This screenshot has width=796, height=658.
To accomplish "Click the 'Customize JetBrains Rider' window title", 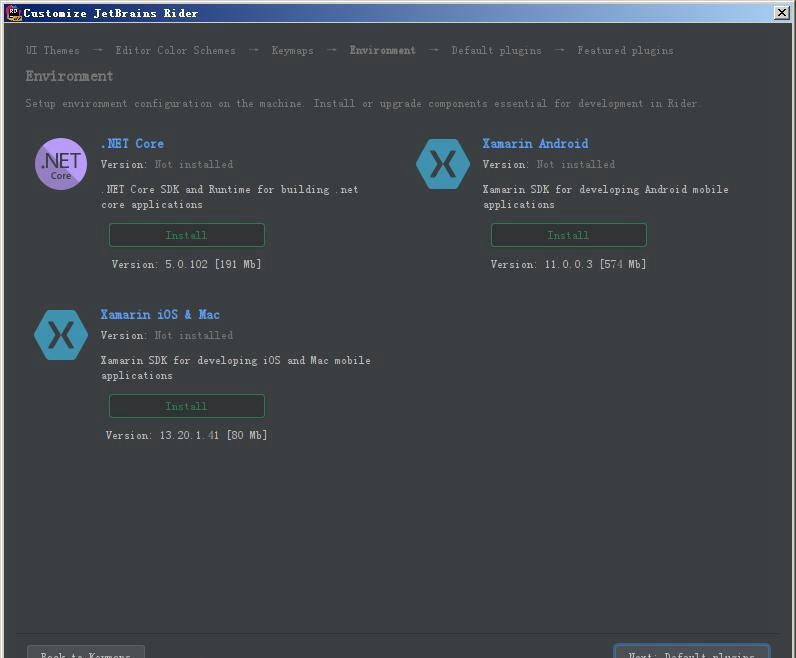I will (x=111, y=13).
